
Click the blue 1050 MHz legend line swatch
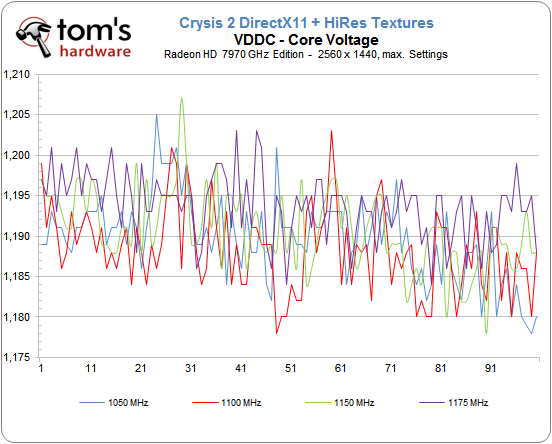pos(92,402)
